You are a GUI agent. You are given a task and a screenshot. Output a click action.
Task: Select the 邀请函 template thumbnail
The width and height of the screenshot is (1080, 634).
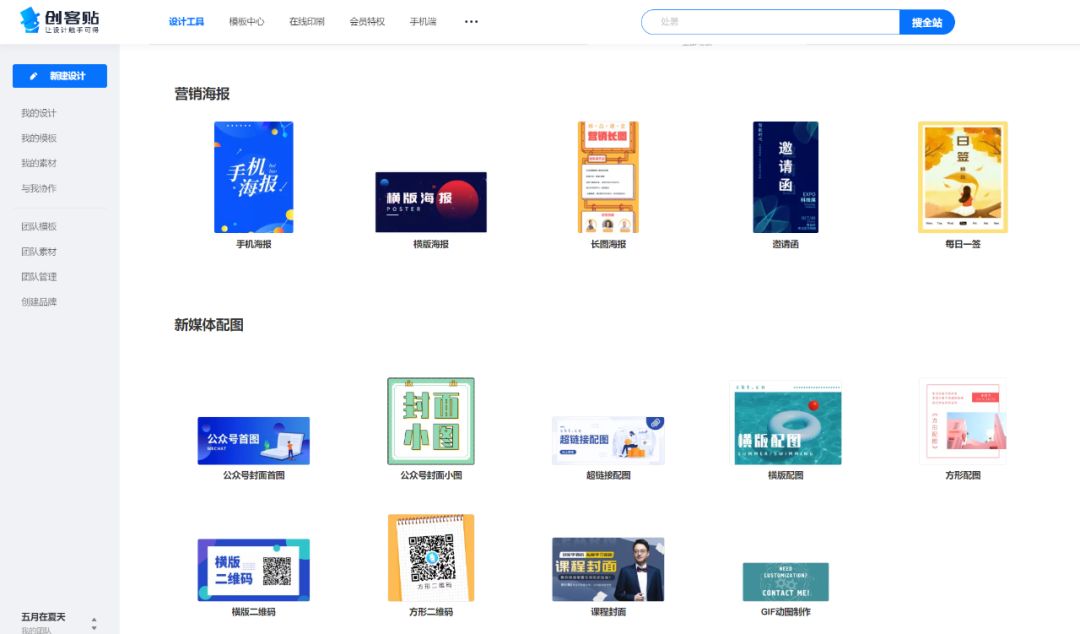785,177
